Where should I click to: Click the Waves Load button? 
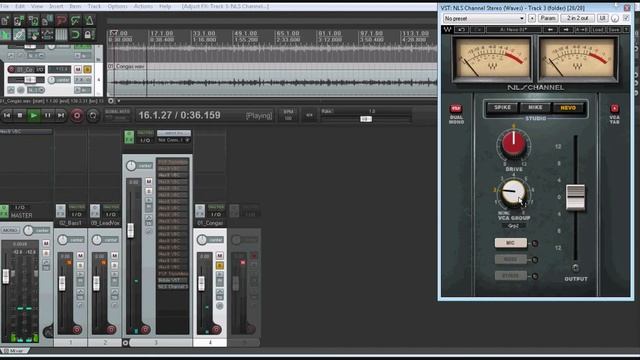pos(598,30)
